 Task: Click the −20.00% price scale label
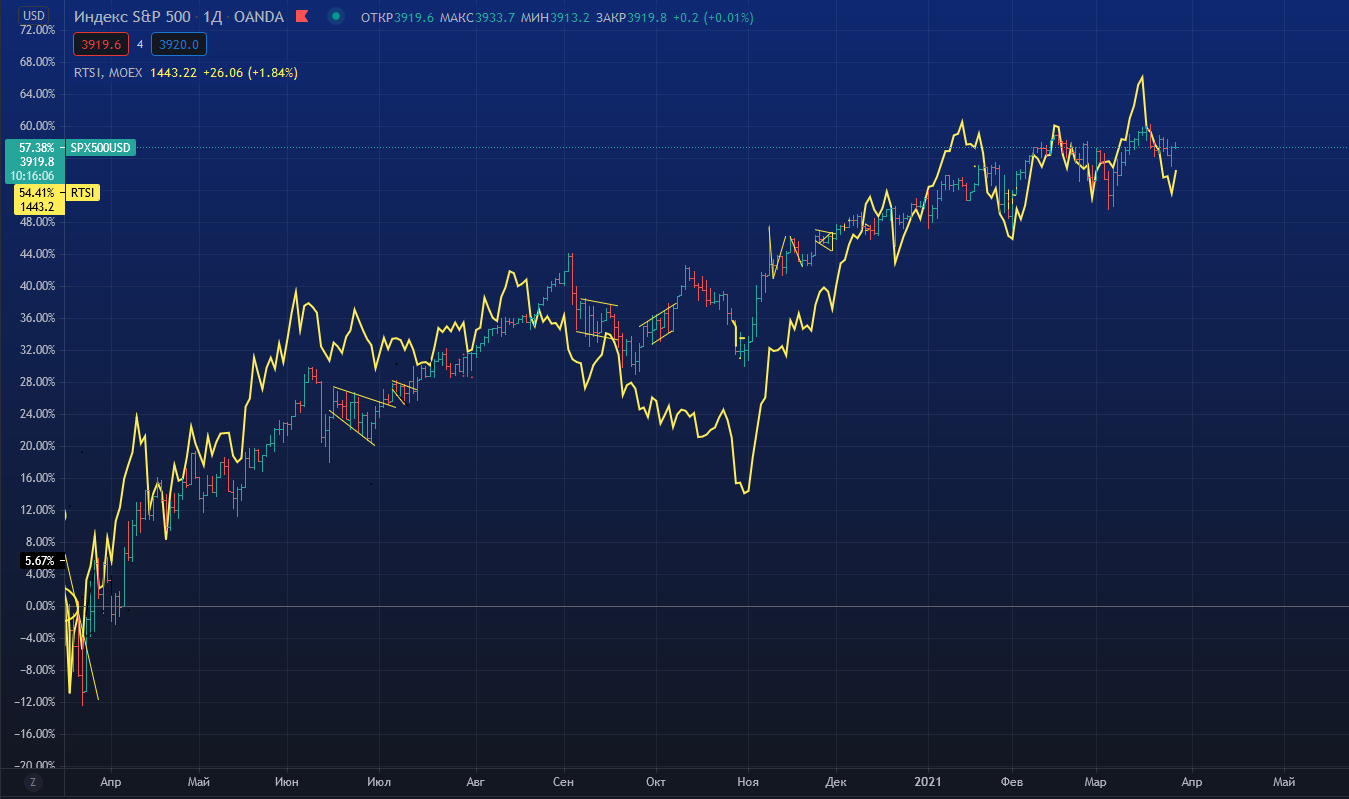coord(34,766)
